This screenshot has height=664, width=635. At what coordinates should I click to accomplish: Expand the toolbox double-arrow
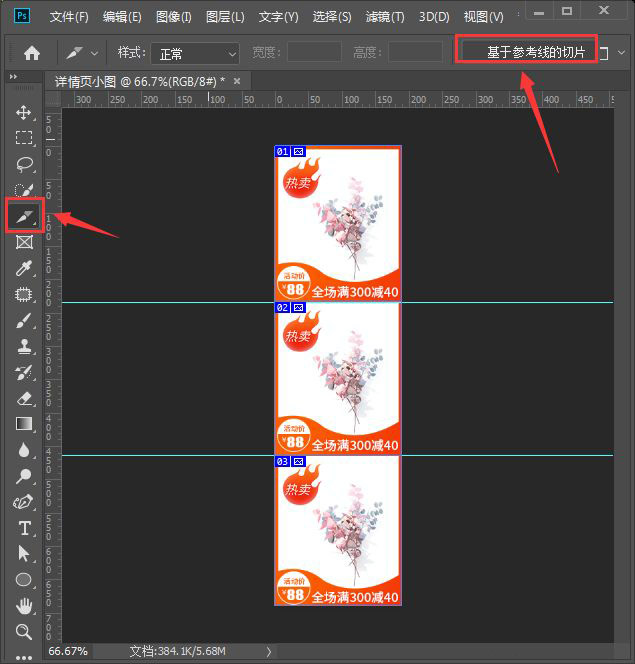click(x=13, y=77)
